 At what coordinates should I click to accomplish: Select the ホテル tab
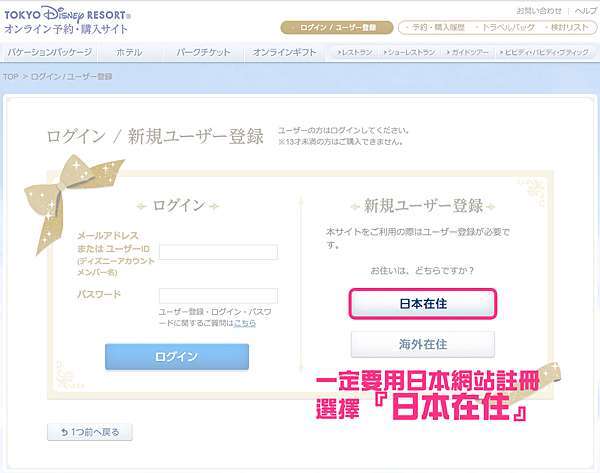point(129,52)
